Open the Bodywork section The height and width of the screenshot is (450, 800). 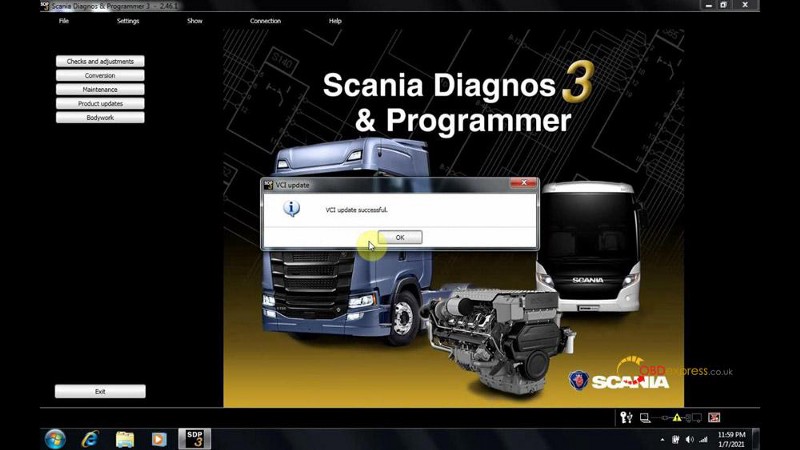[x=100, y=117]
